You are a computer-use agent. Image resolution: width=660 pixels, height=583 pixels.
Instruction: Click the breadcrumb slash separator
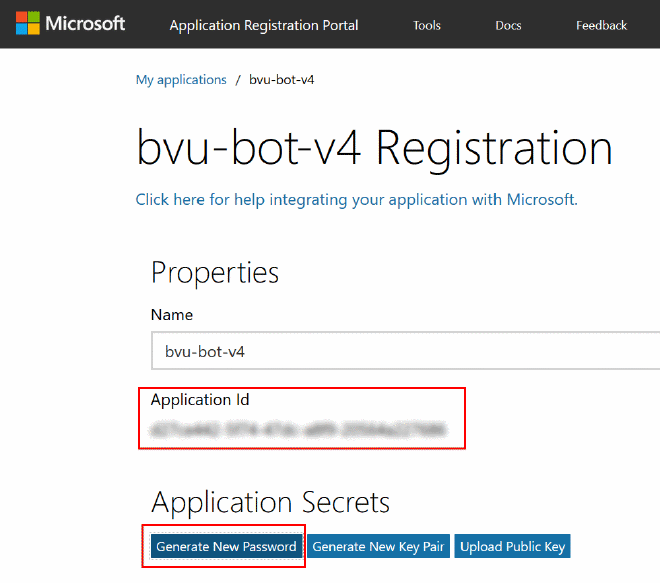click(238, 80)
